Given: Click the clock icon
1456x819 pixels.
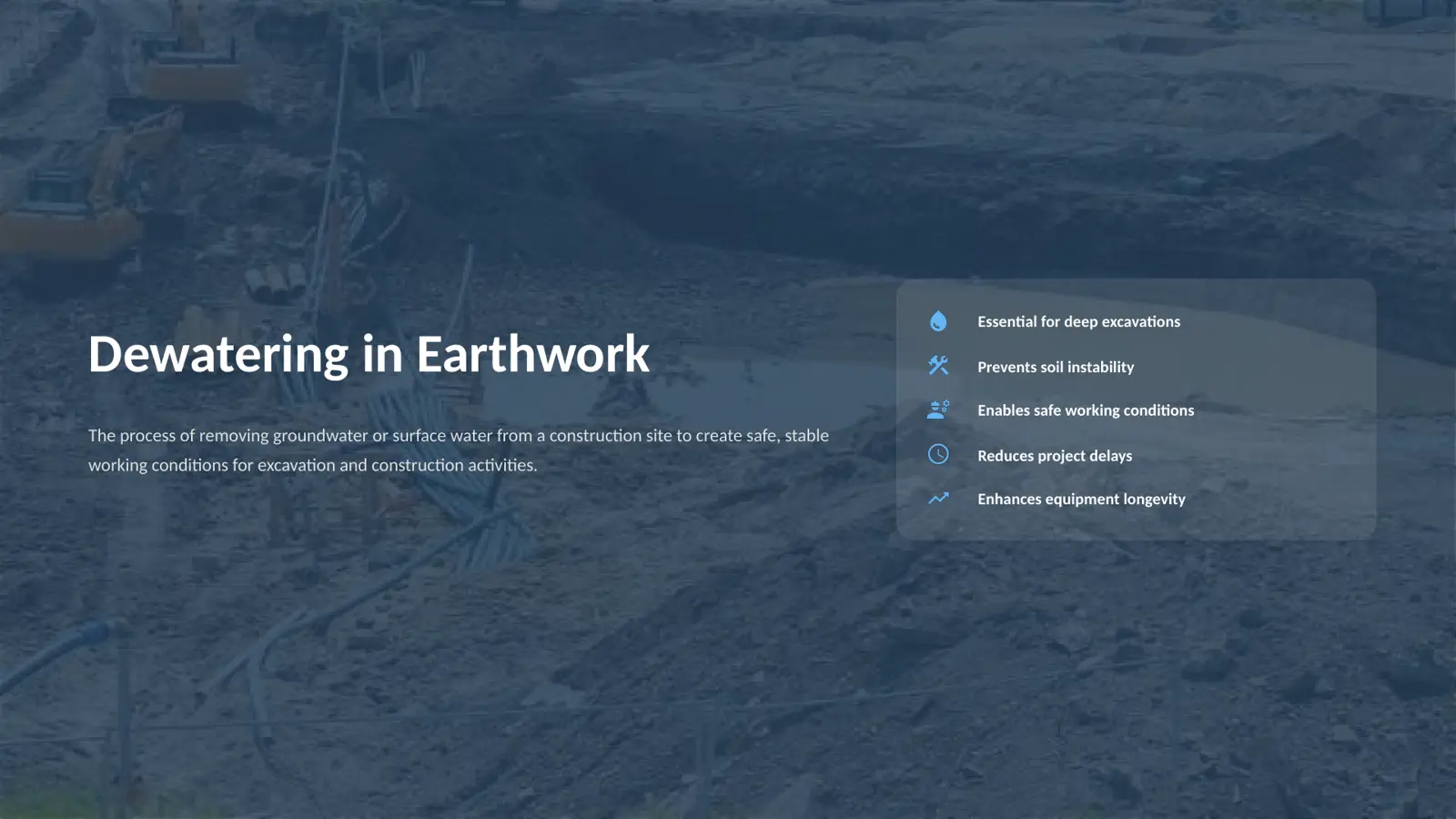Looking at the screenshot, I should point(938,454).
